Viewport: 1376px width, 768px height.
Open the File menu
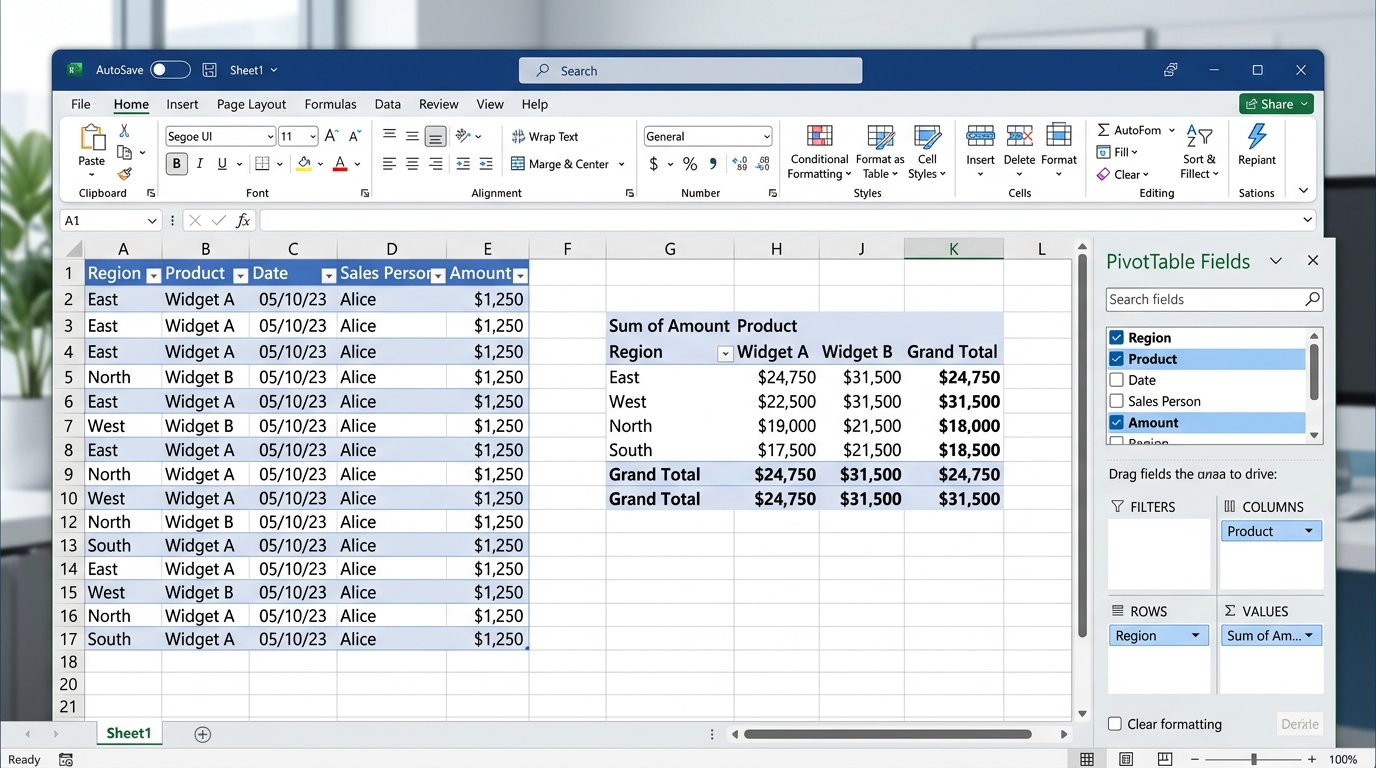pos(81,104)
